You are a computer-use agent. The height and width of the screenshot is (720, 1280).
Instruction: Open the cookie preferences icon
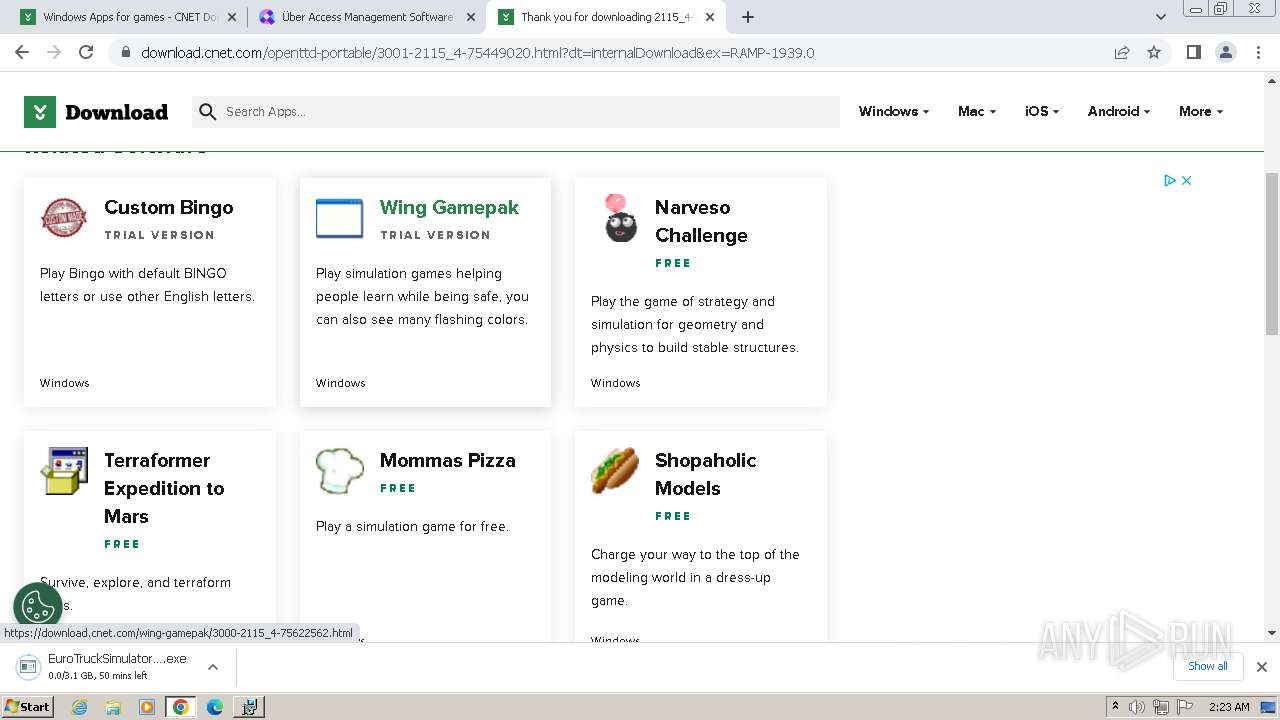click(x=38, y=606)
